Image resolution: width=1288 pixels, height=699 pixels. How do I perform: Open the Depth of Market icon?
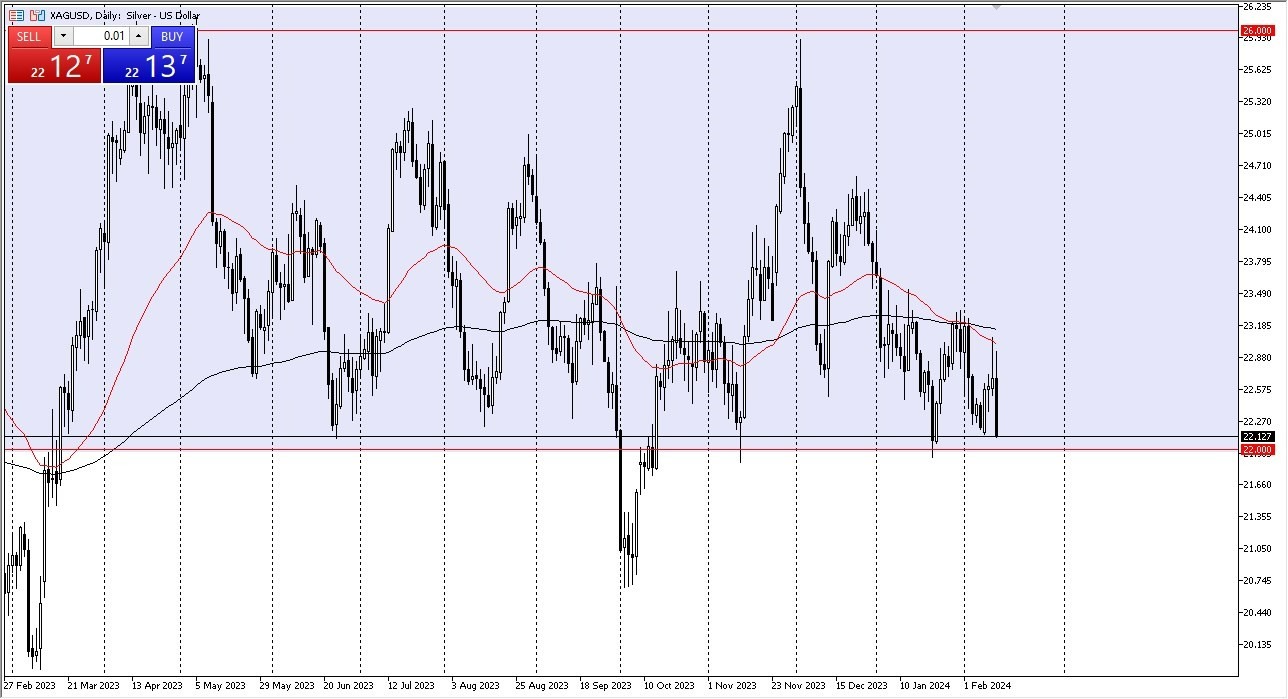pyautogui.click(x=16, y=15)
